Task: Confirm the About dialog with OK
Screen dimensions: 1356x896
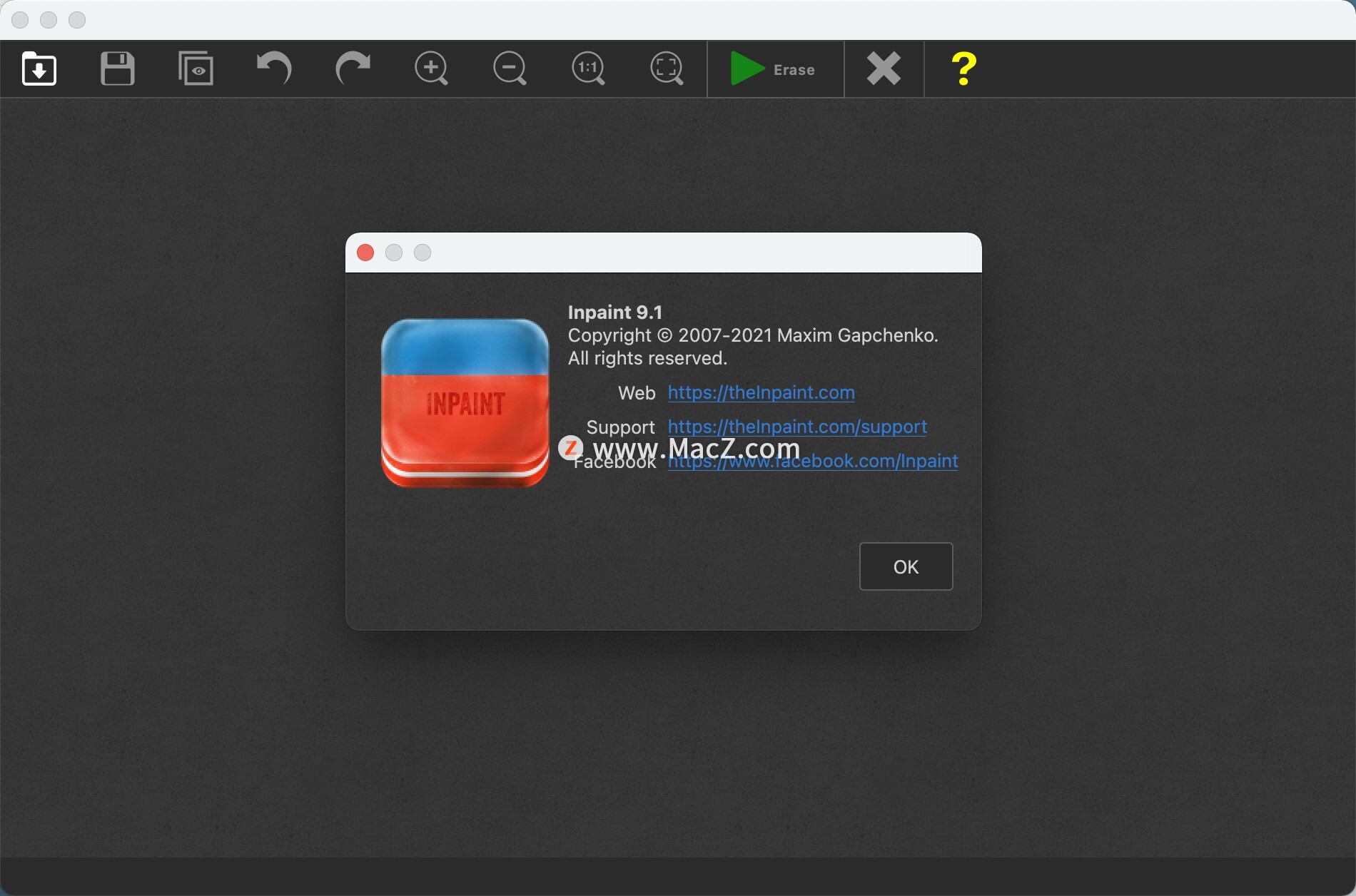Action: 906,566
